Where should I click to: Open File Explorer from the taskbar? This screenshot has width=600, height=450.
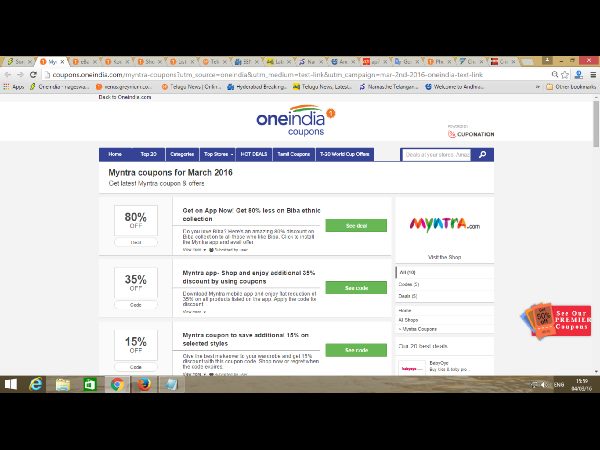[63, 383]
